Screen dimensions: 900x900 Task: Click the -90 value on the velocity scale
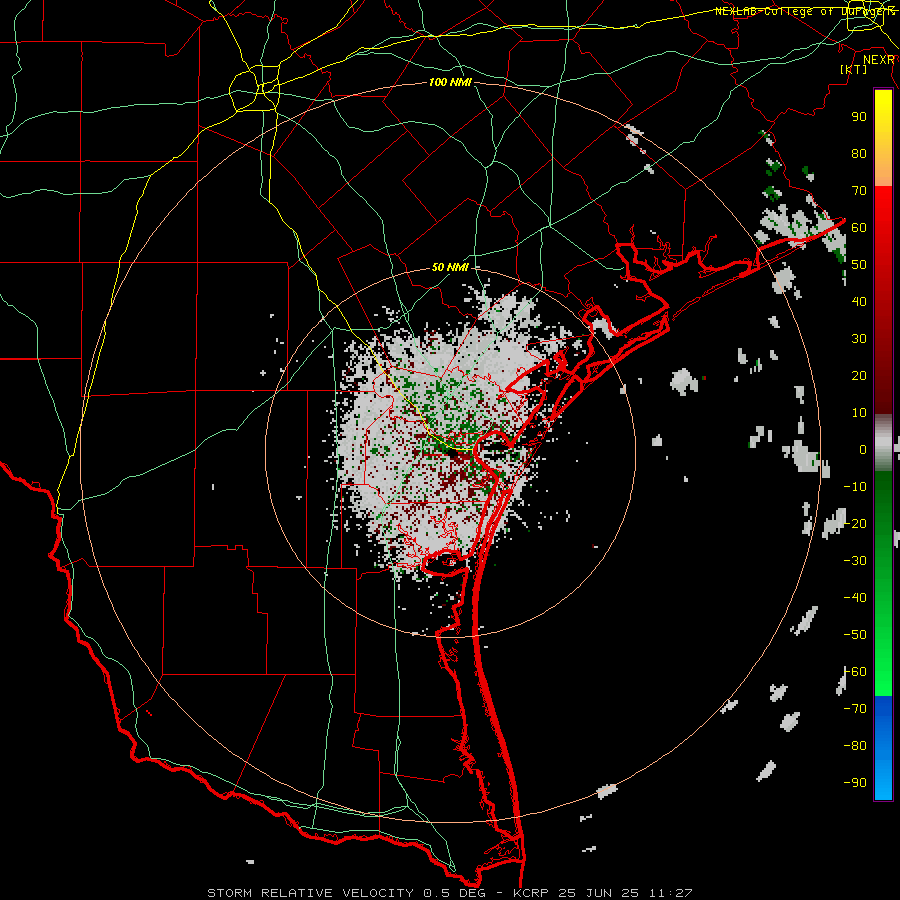pos(855,783)
